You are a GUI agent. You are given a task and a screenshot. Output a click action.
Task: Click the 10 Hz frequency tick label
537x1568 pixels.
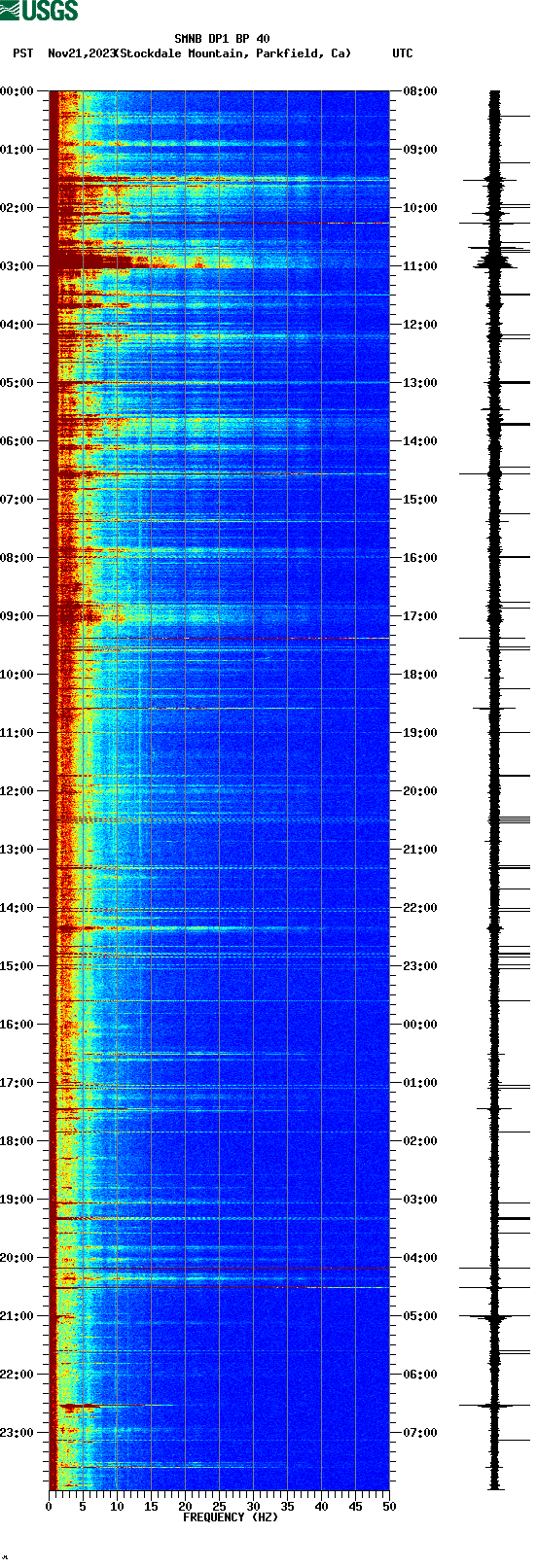click(x=117, y=1507)
